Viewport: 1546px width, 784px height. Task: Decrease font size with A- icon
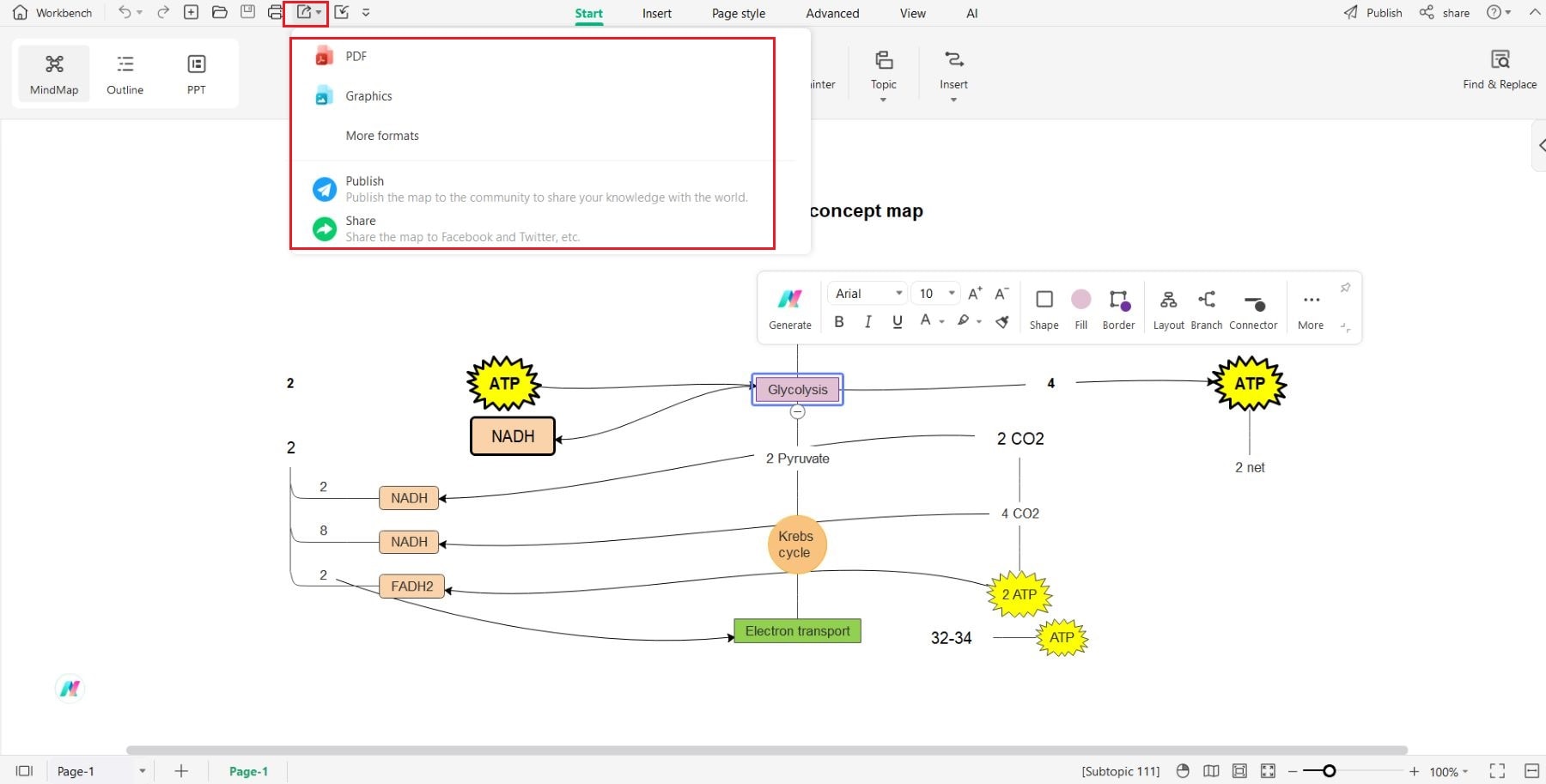click(1001, 294)
